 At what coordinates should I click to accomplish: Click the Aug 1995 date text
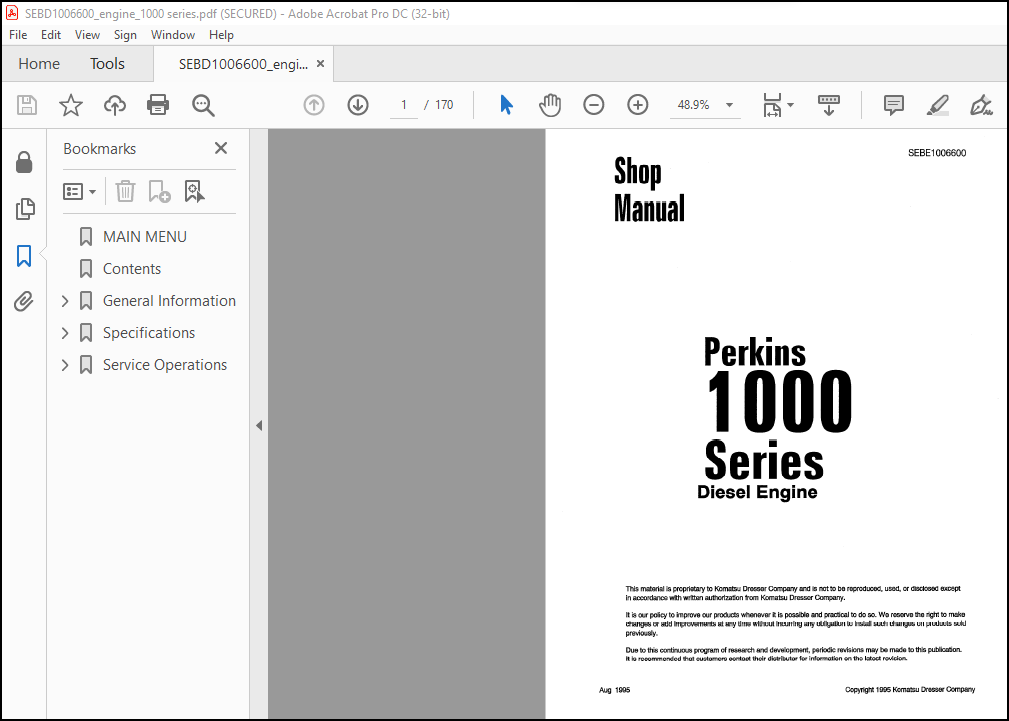615,690
